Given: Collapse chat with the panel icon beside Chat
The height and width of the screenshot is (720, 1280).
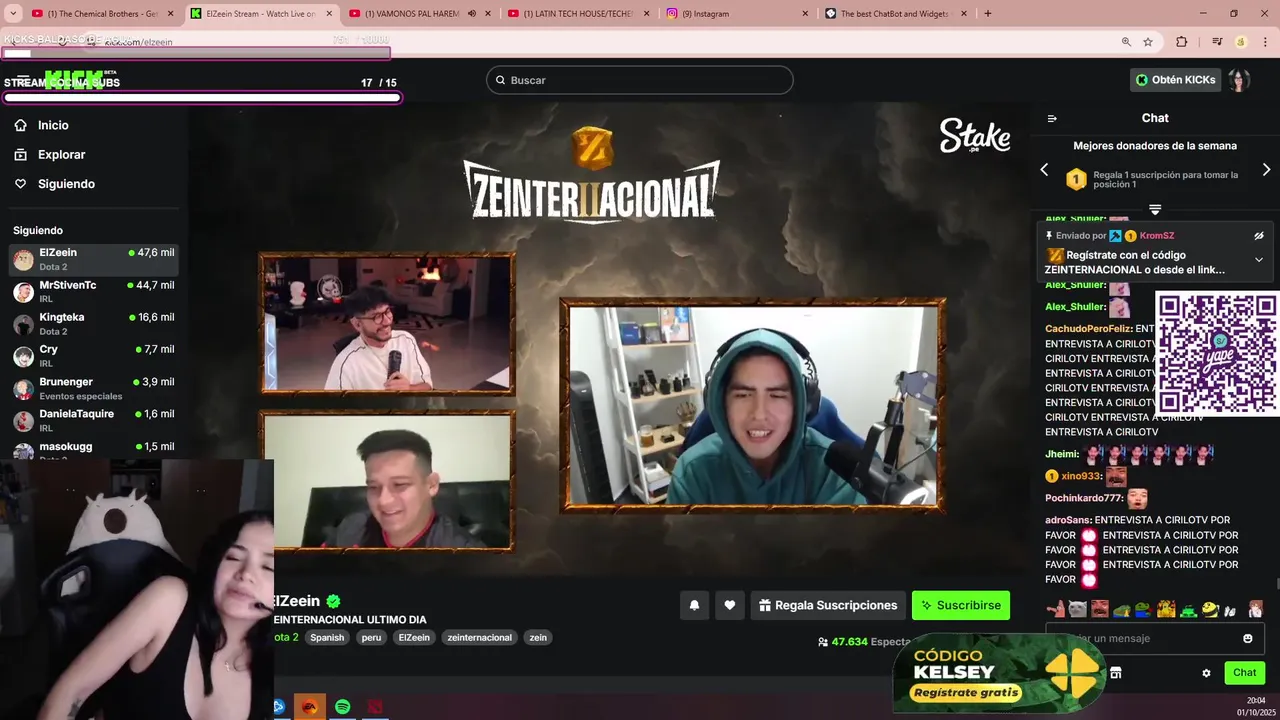Looking at the screenshot, I should pyautogui.click(x=1052, y=118).
